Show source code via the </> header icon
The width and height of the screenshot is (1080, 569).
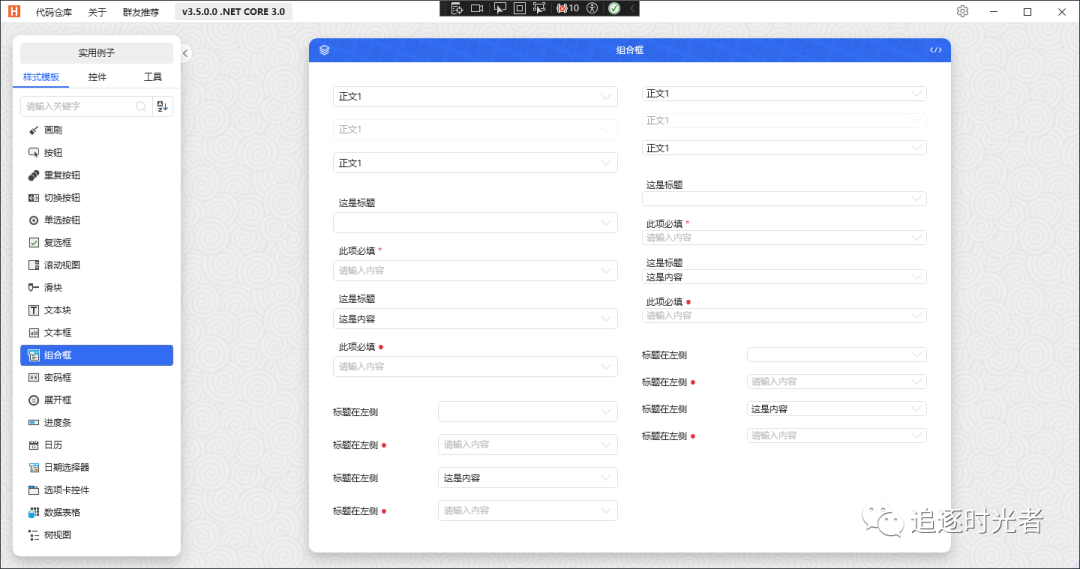[935, 50]
